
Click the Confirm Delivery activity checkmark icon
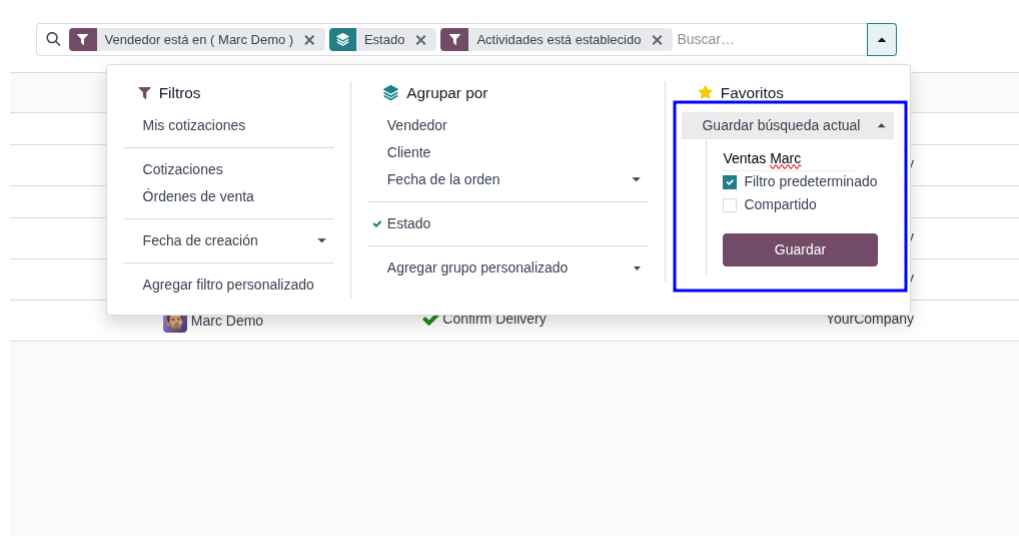[430, 320]
